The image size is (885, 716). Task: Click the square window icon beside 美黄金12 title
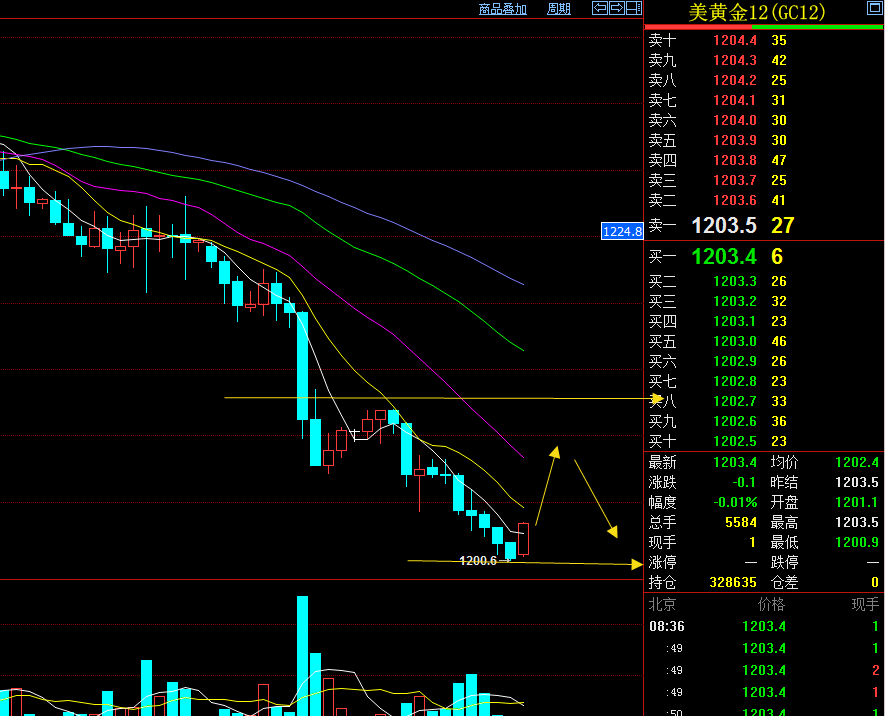[873, 8]
